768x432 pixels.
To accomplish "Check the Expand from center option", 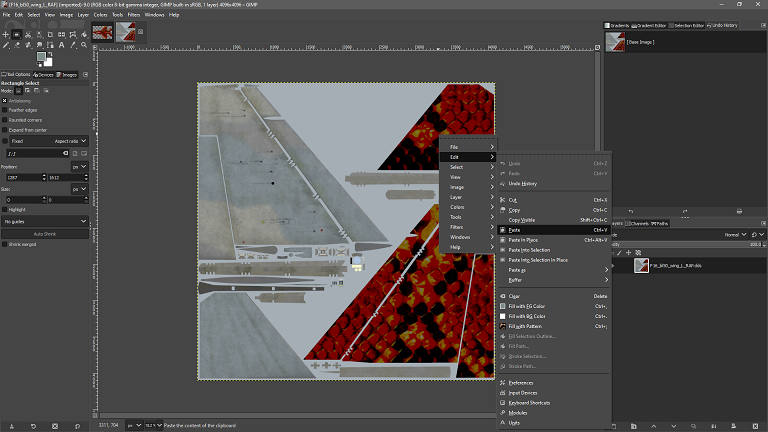I will [5, 130].
